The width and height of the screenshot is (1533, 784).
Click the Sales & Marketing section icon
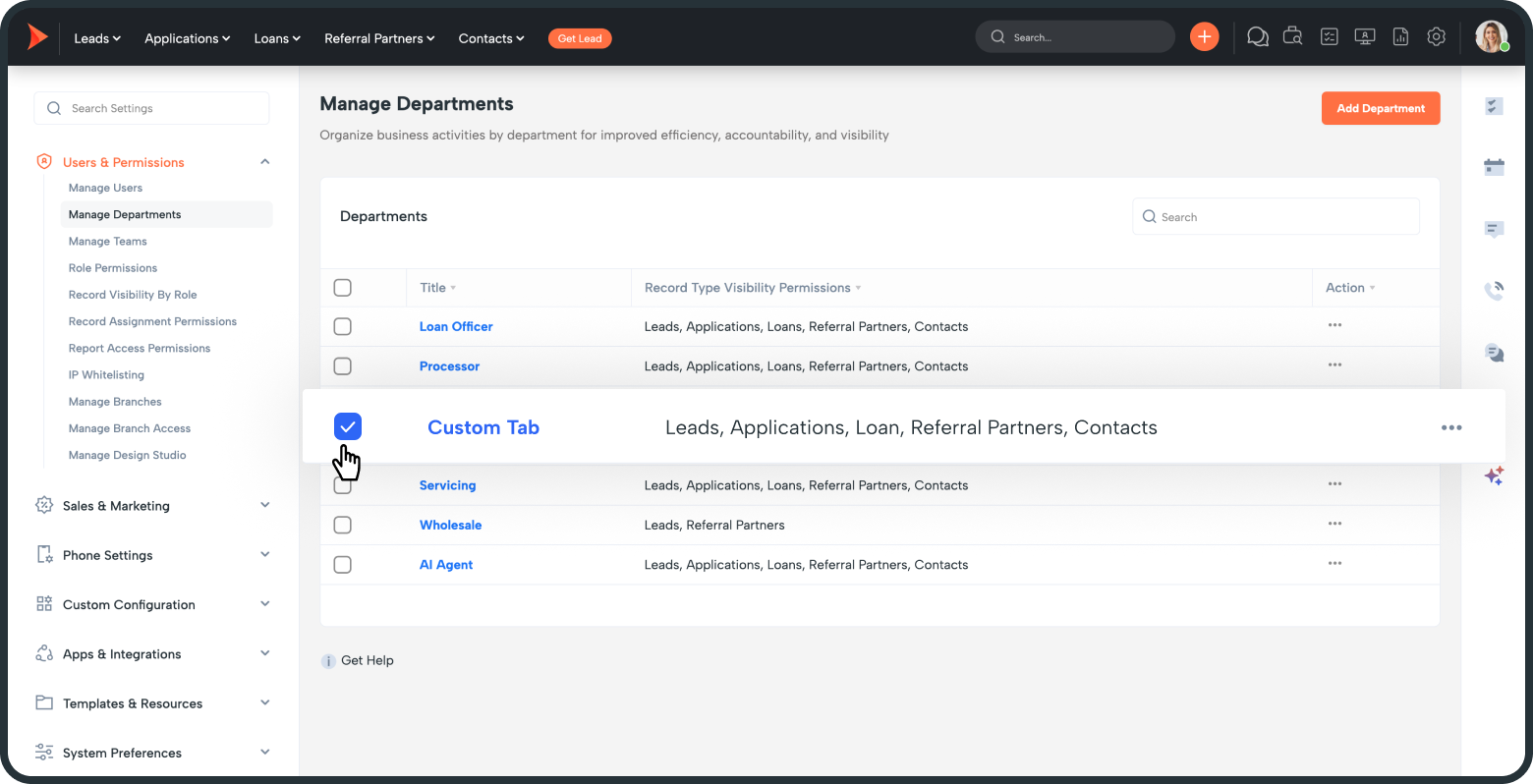(x=44, y=505)
